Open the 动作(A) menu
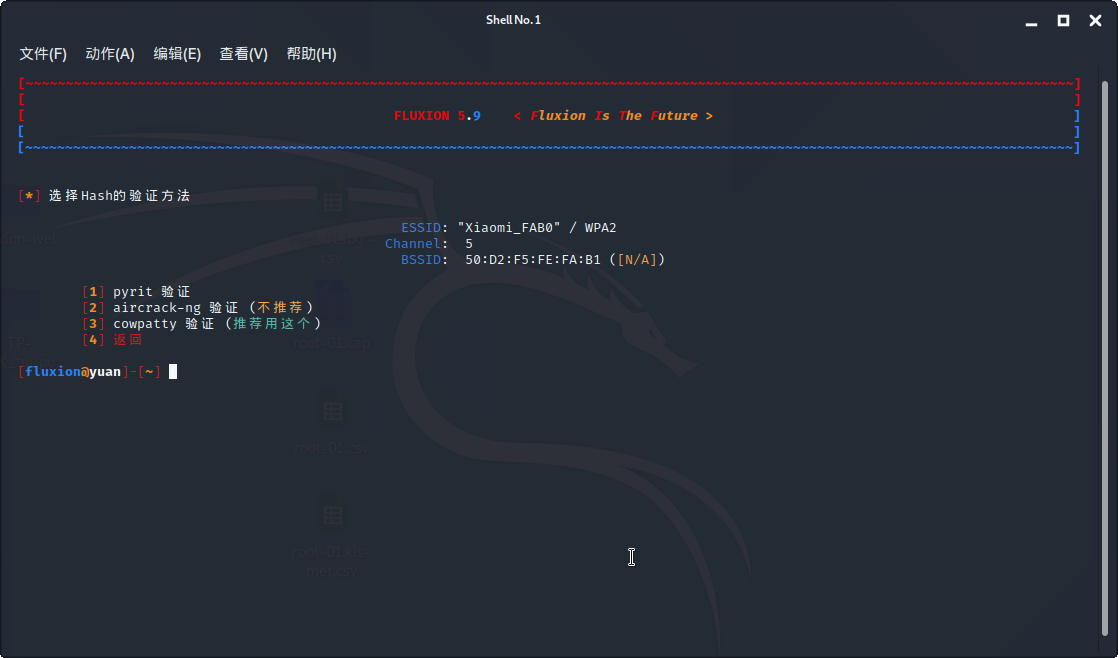 click(110, 54)
